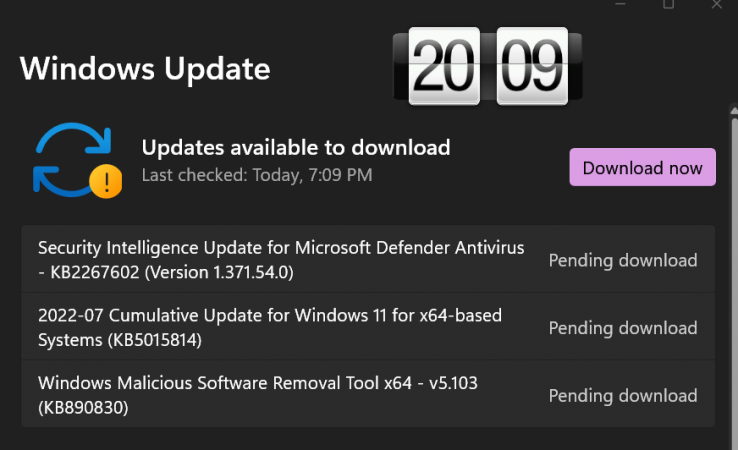Click the KB890830 identifier text
Screen dimensions: 738x450
coord(83,408)
